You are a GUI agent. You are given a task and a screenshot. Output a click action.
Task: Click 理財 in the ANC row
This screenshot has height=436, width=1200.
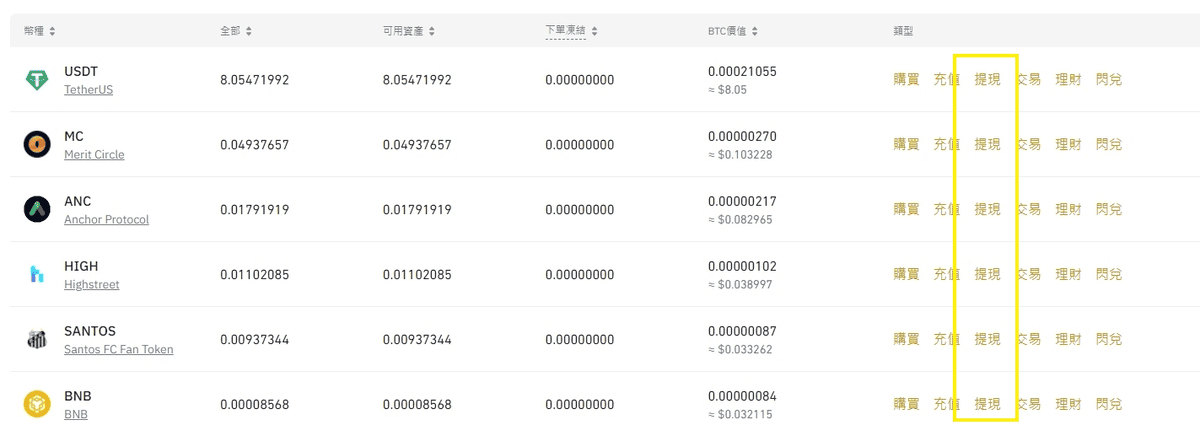pyautogui.click(x=1068, y=210)
